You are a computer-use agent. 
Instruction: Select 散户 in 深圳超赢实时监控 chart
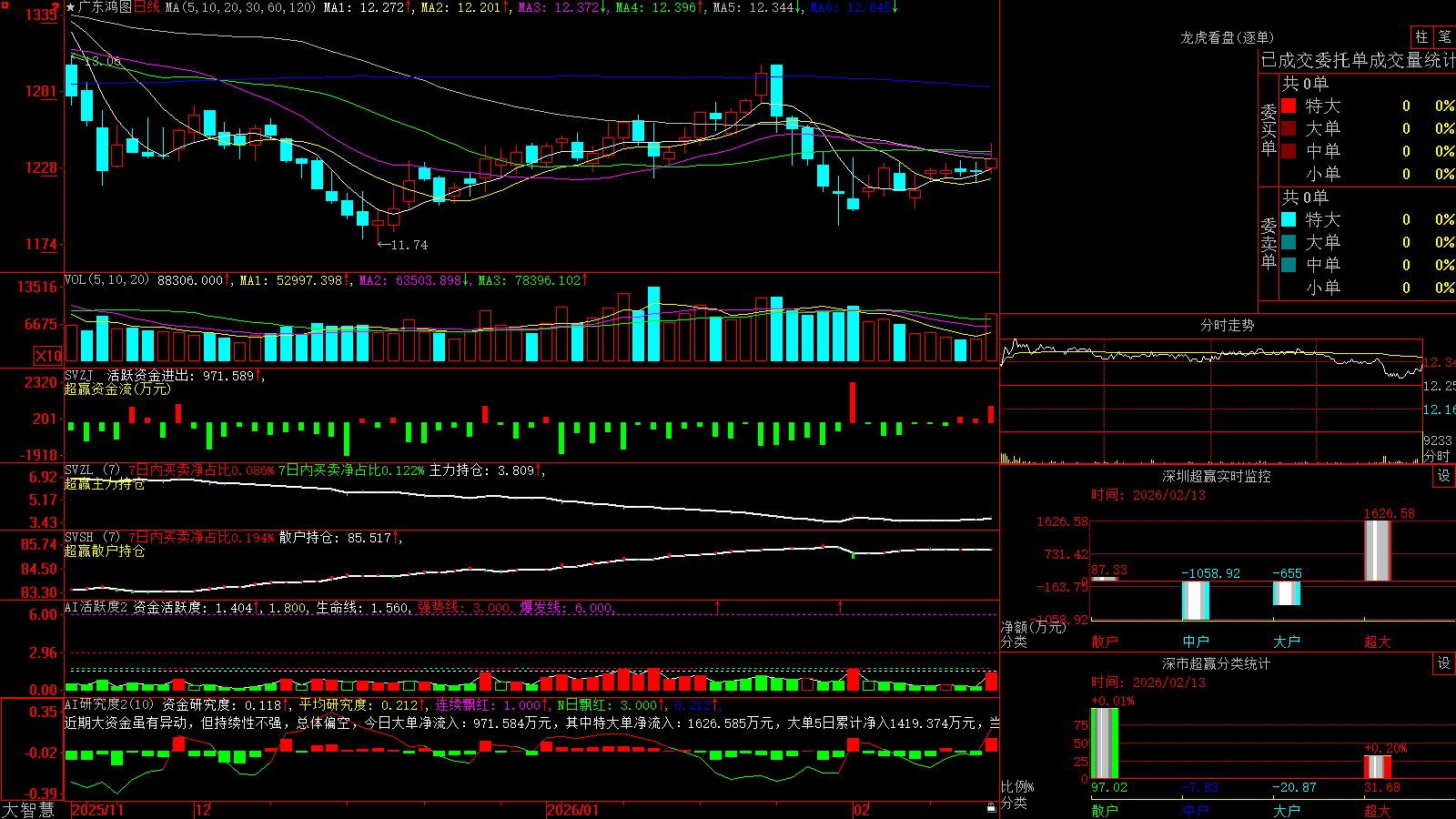pyautogui.click(x=1105, y=642)
